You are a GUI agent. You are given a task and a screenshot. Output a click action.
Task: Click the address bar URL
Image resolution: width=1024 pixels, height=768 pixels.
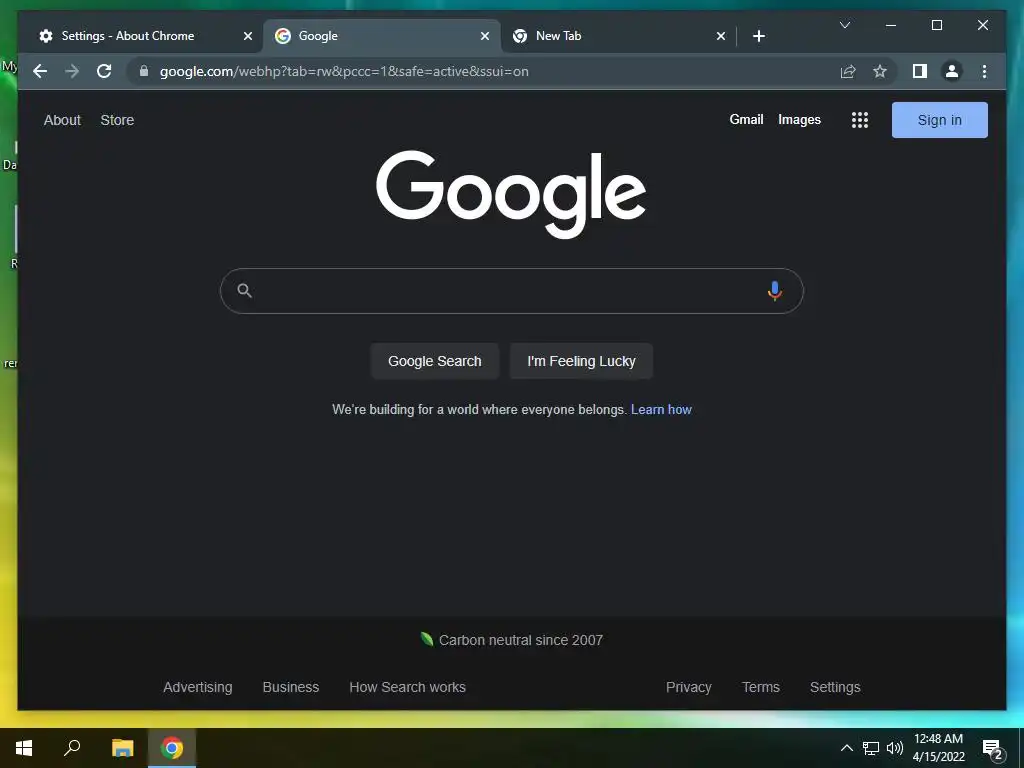tap(344, 71)
